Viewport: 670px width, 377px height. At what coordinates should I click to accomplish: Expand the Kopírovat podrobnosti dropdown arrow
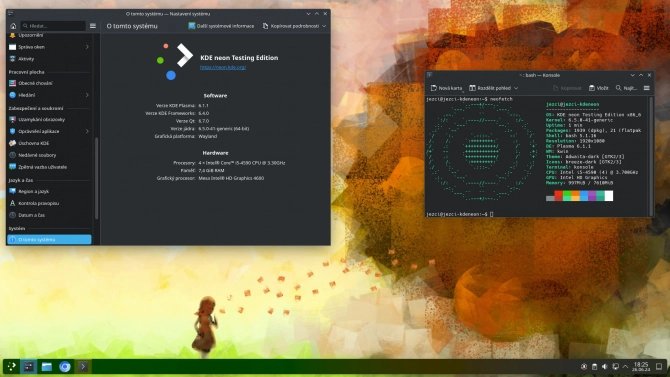pos(324,26)
